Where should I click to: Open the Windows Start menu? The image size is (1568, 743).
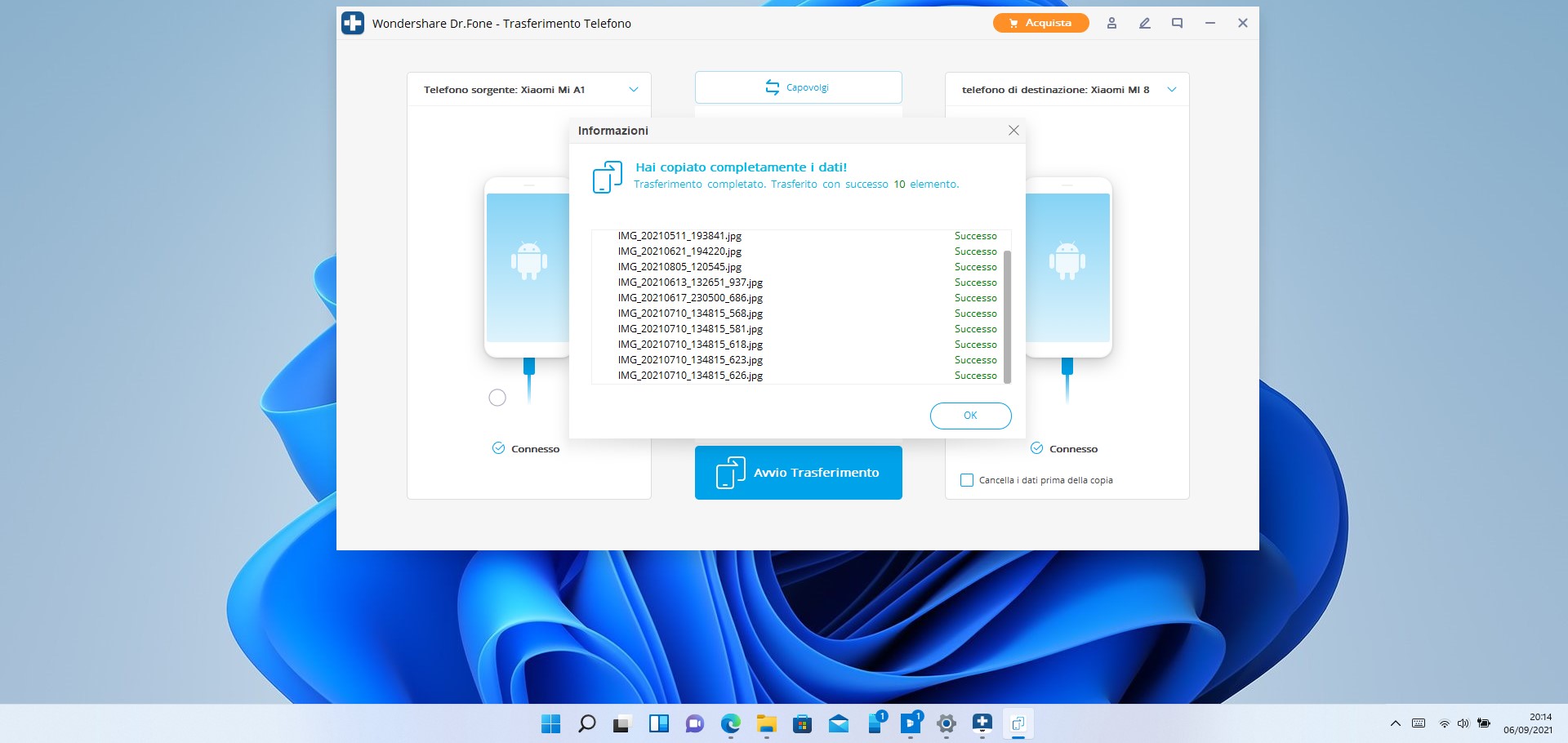[551, 723]
